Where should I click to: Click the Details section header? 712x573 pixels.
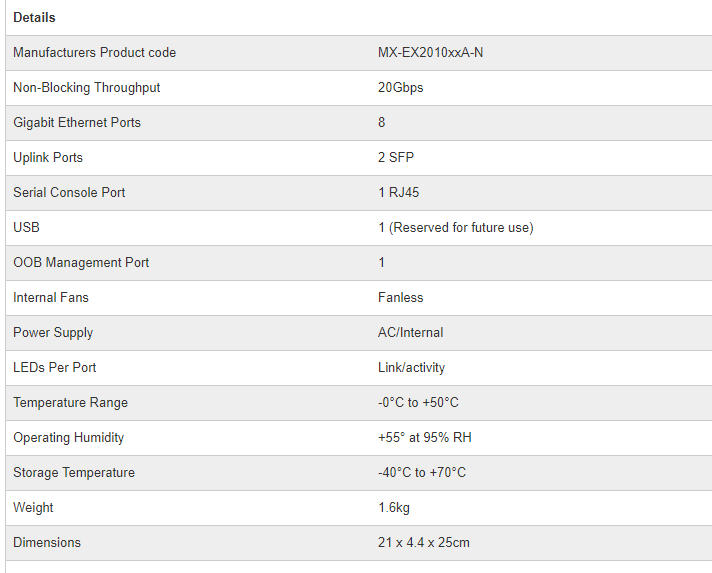click(x=34, y=18)
